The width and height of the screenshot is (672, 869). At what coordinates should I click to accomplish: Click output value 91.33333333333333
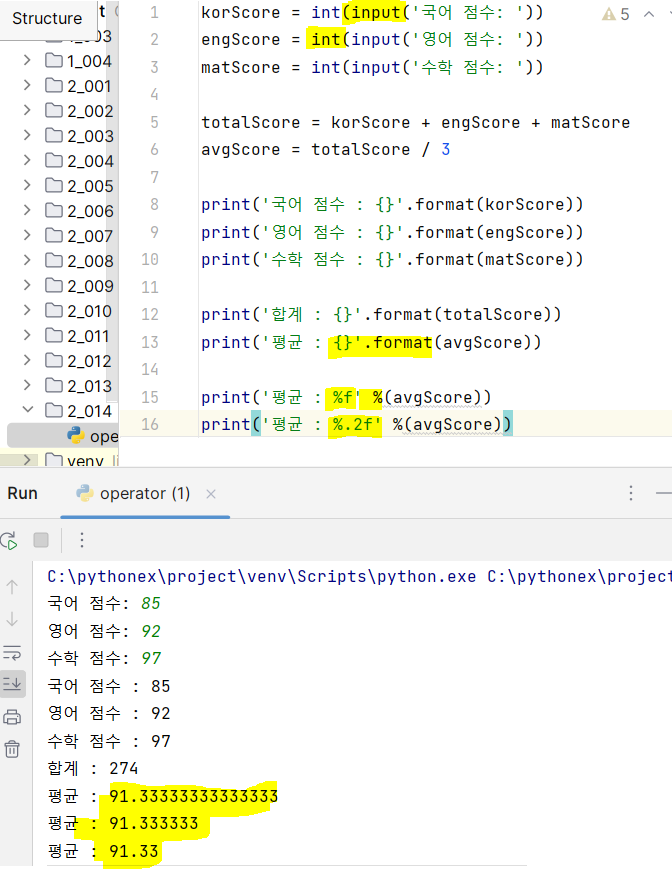193,796
